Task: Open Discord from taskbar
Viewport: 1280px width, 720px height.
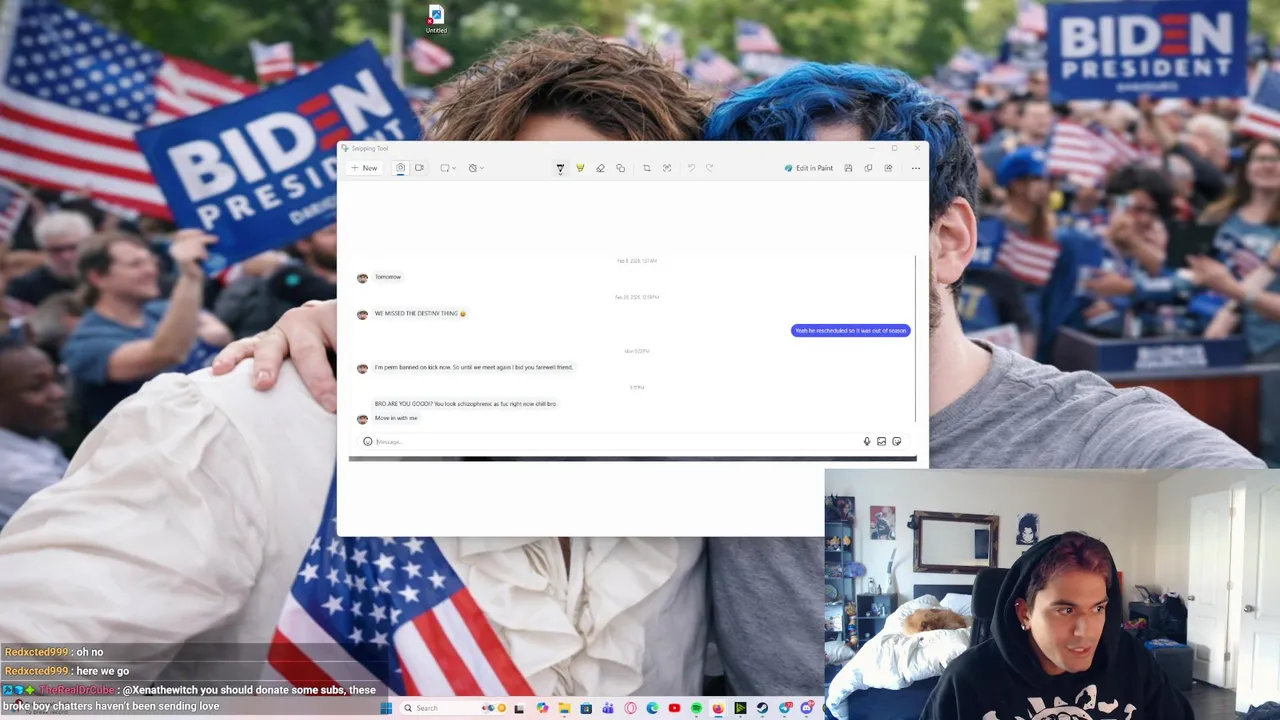Action: 807,708
